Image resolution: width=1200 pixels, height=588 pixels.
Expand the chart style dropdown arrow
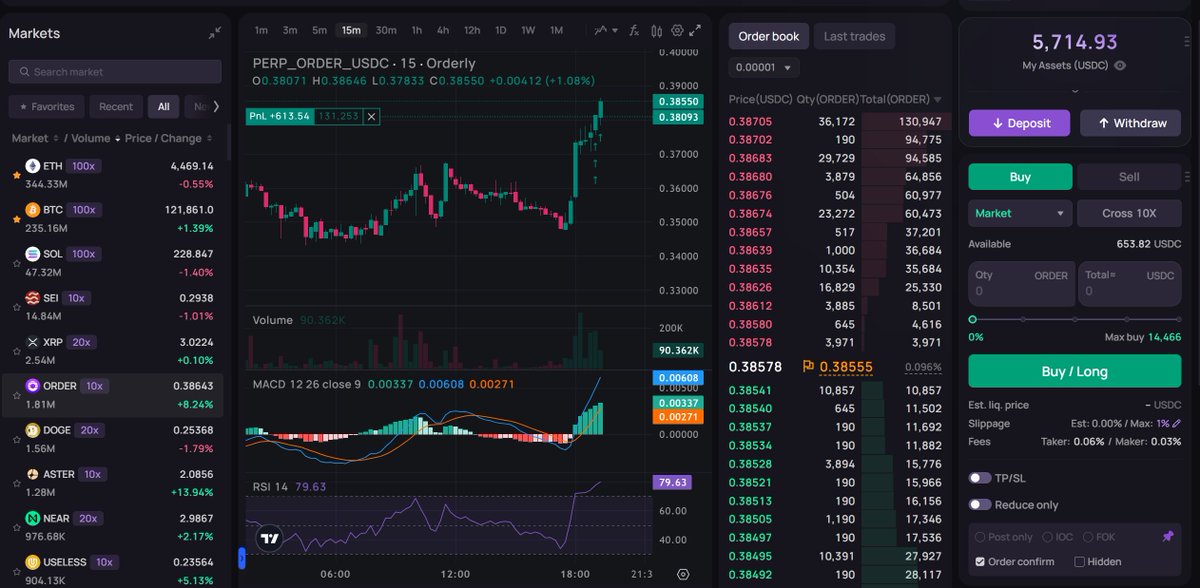point(613,30)
